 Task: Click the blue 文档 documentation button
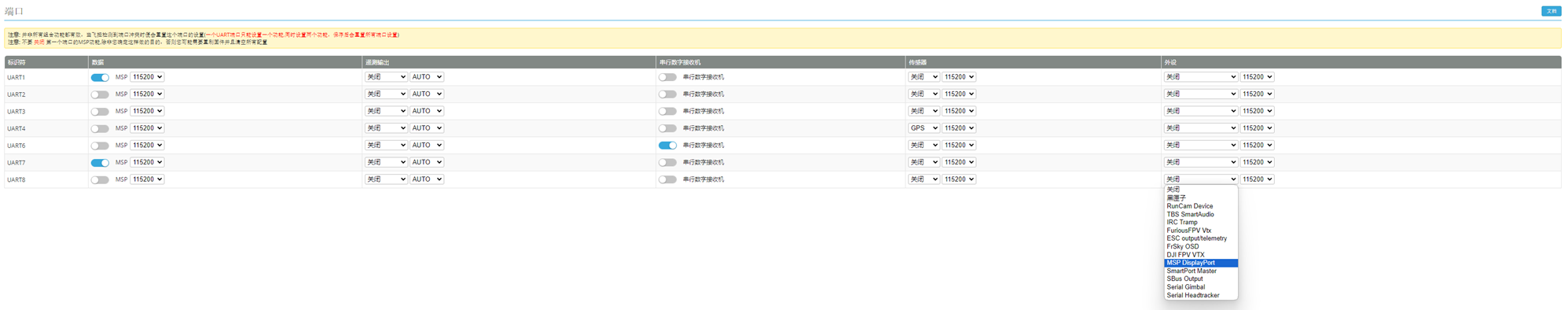[x=1551, y=11]
